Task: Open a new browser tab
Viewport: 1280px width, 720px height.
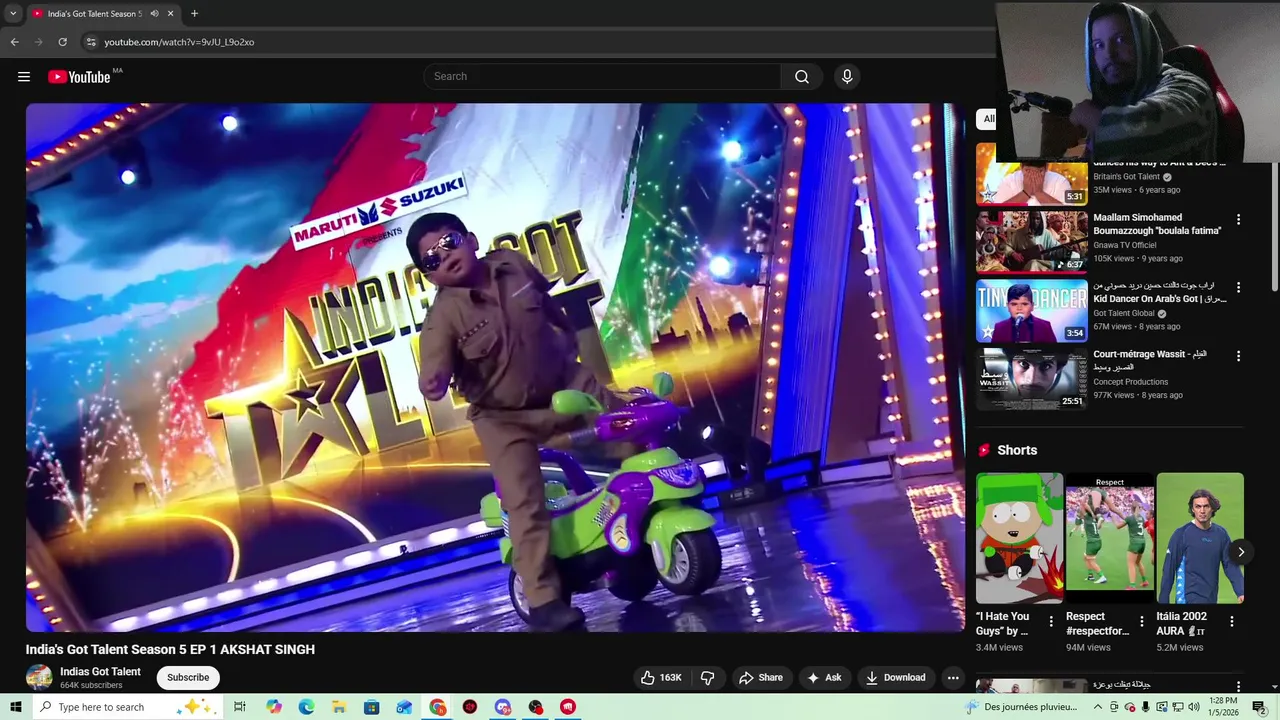Action: click(x=194, y=14)
